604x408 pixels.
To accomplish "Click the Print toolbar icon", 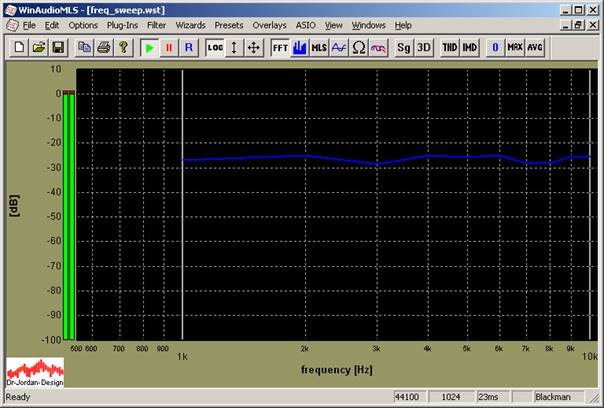I will (x=104, y=47).
